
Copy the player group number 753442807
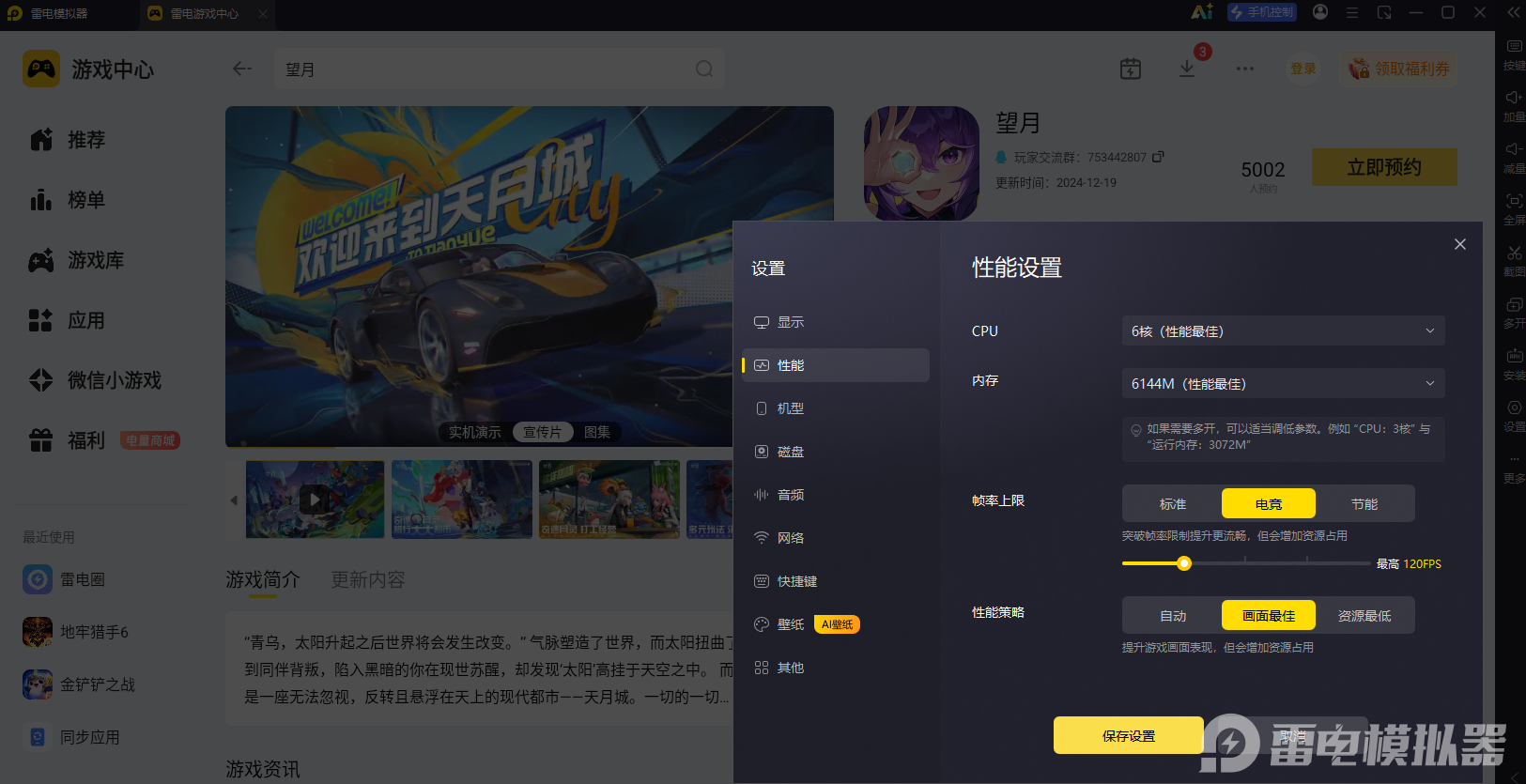[x=1158, y=157]
